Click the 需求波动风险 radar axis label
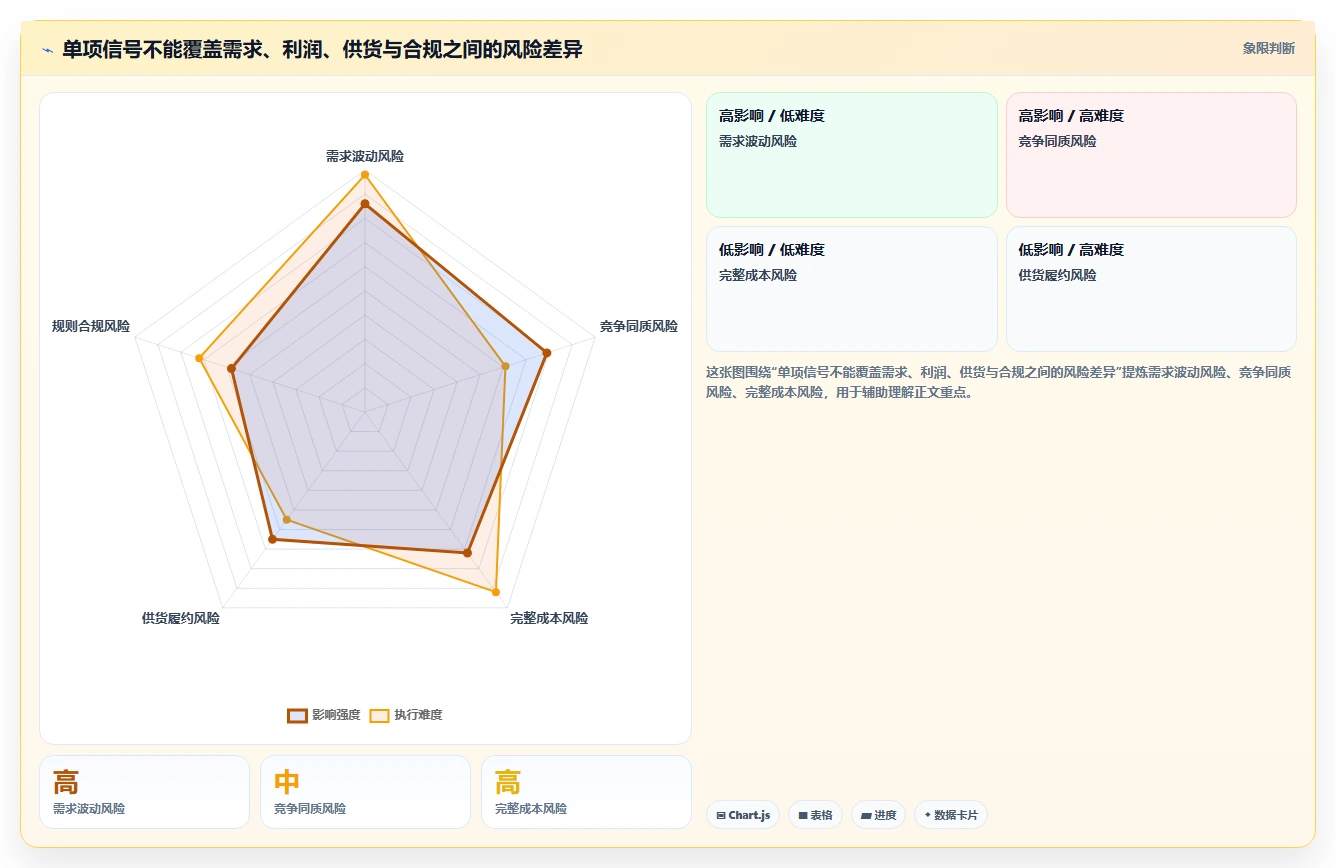1336x868 pixels. pyautogui.click(x=365, y=156)
